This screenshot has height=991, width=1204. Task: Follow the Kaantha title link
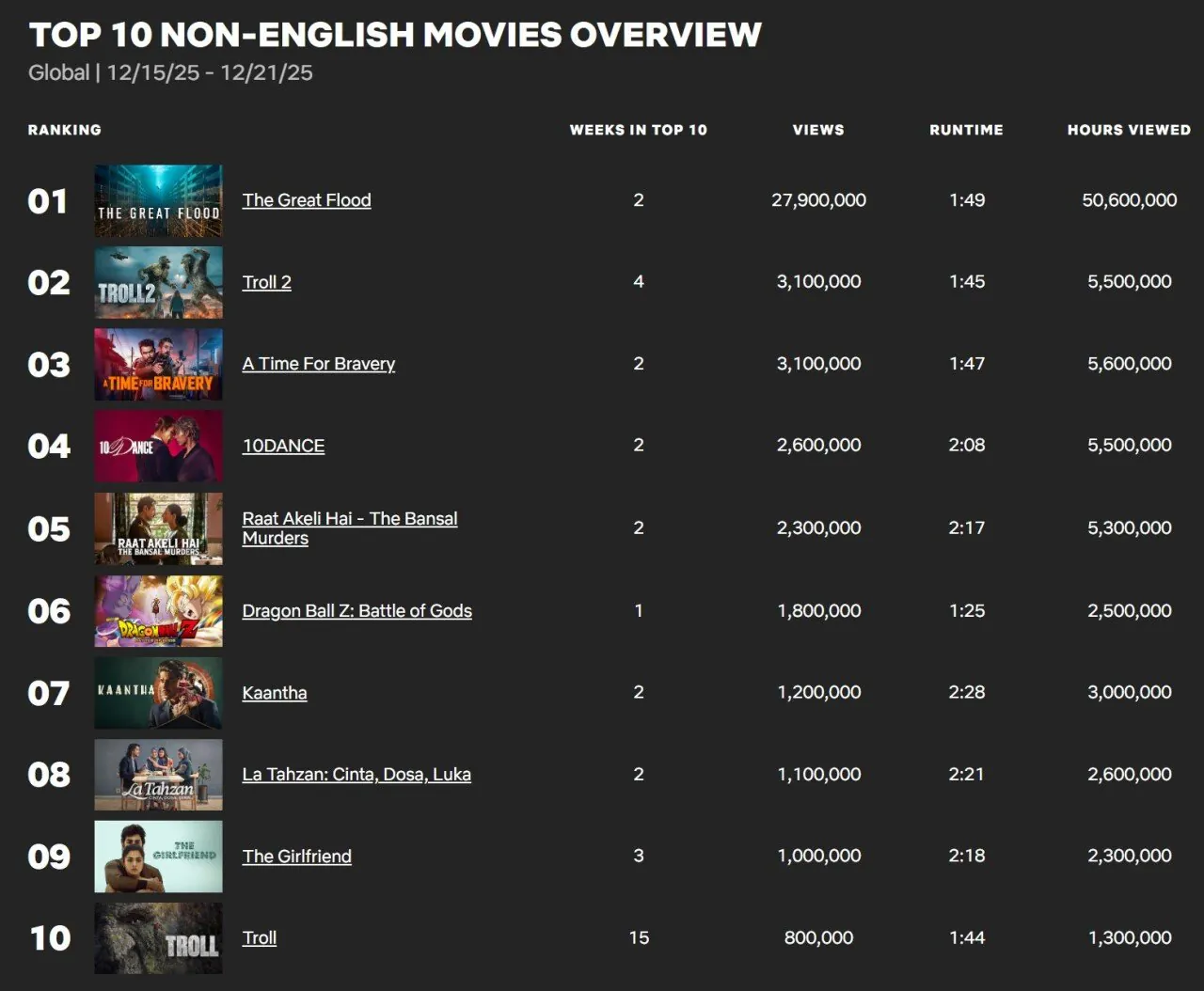[x=274, y=693]
